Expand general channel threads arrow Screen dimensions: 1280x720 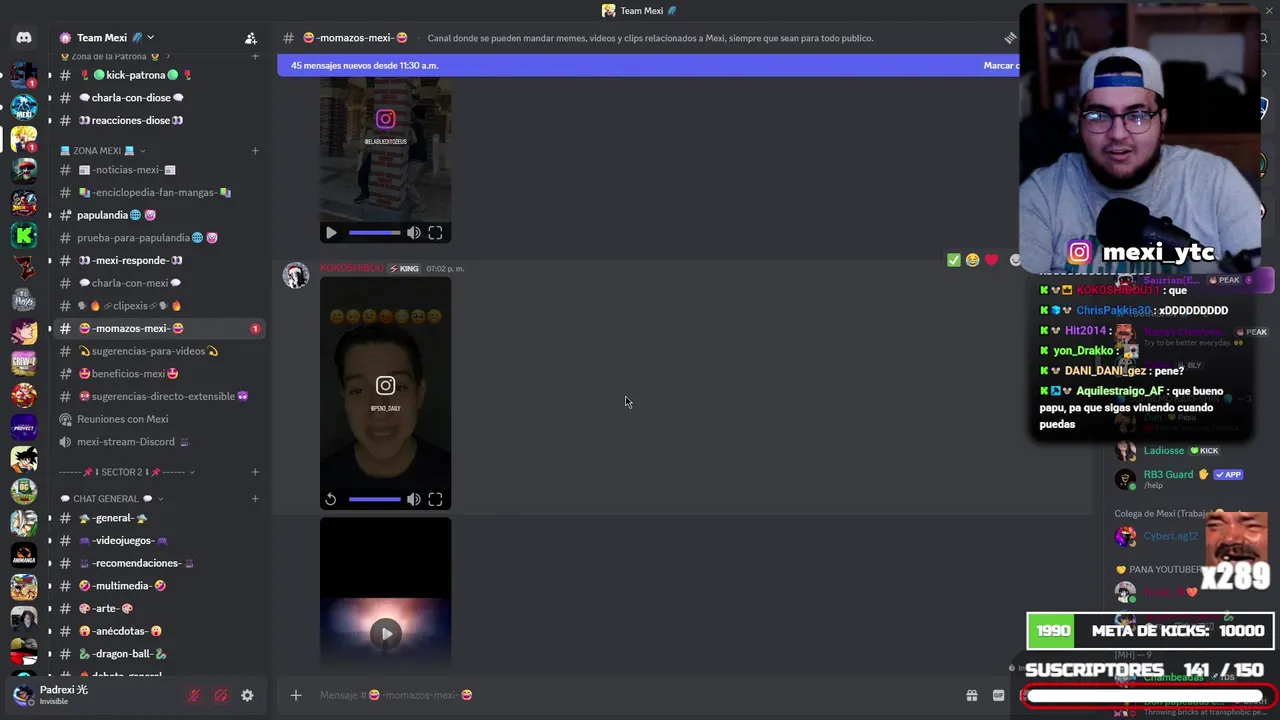(x=49, y=518)
